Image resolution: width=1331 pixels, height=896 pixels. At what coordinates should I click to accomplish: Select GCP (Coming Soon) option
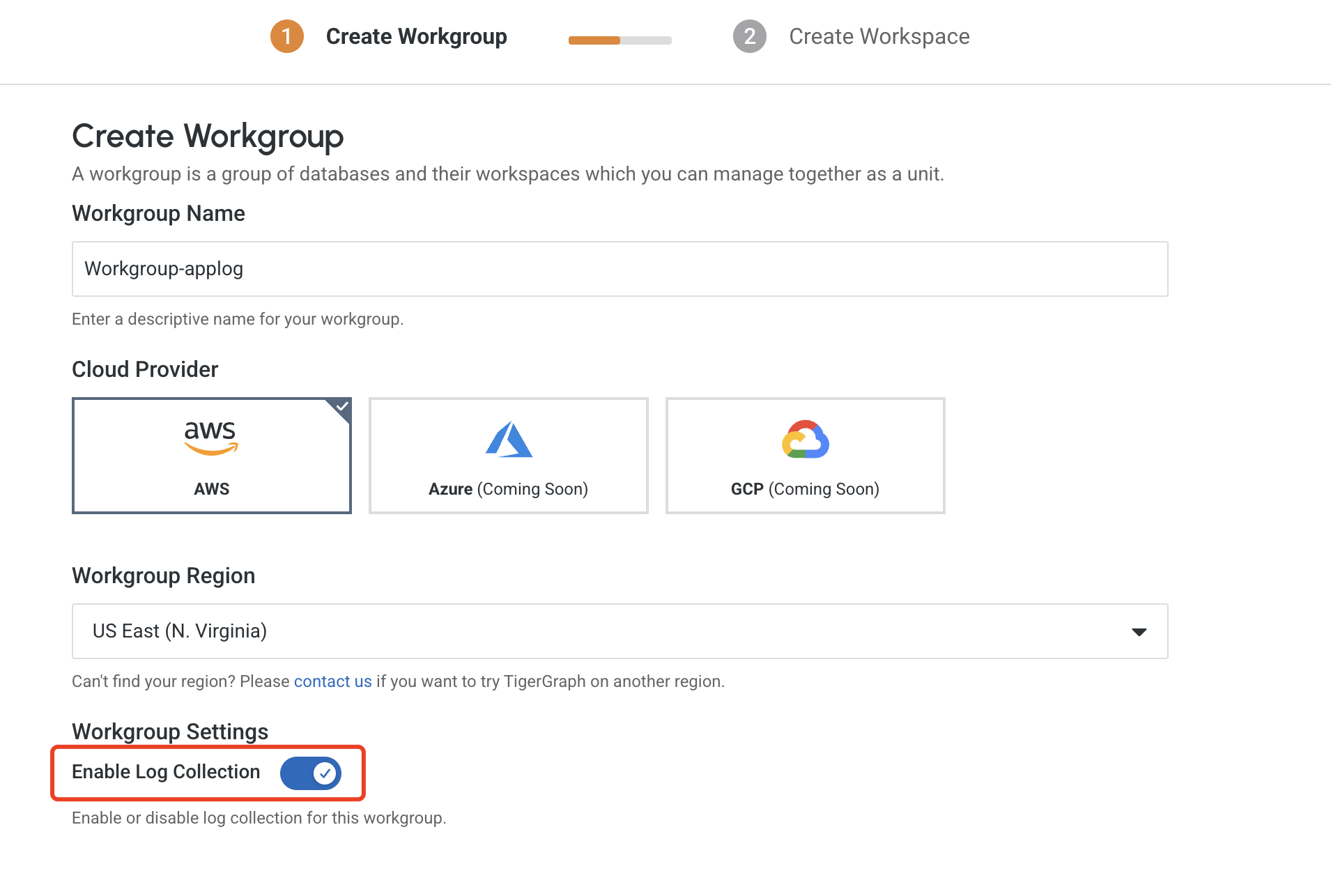coord(805,455)
